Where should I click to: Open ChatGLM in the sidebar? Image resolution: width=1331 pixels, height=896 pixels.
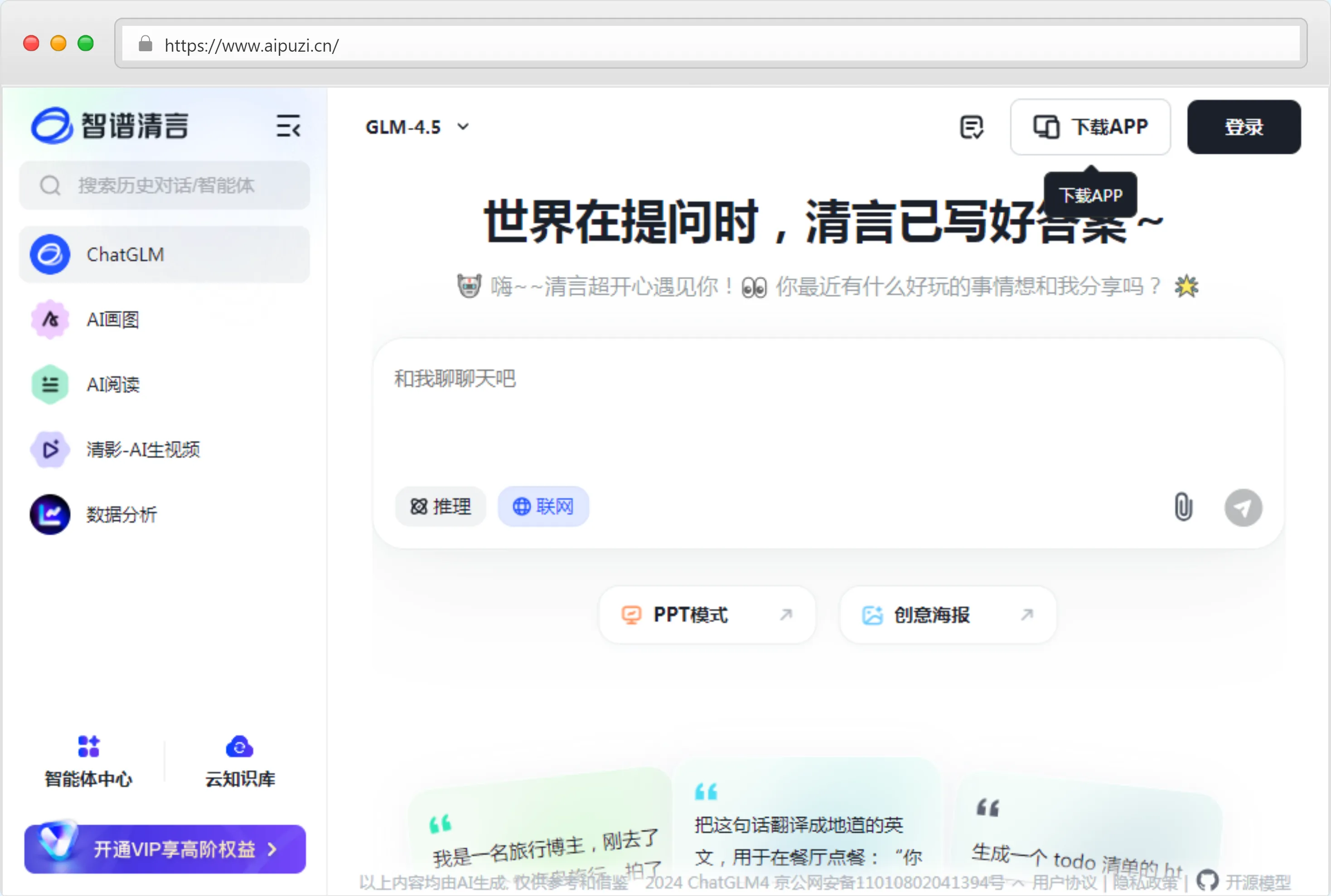click(165, 254)
